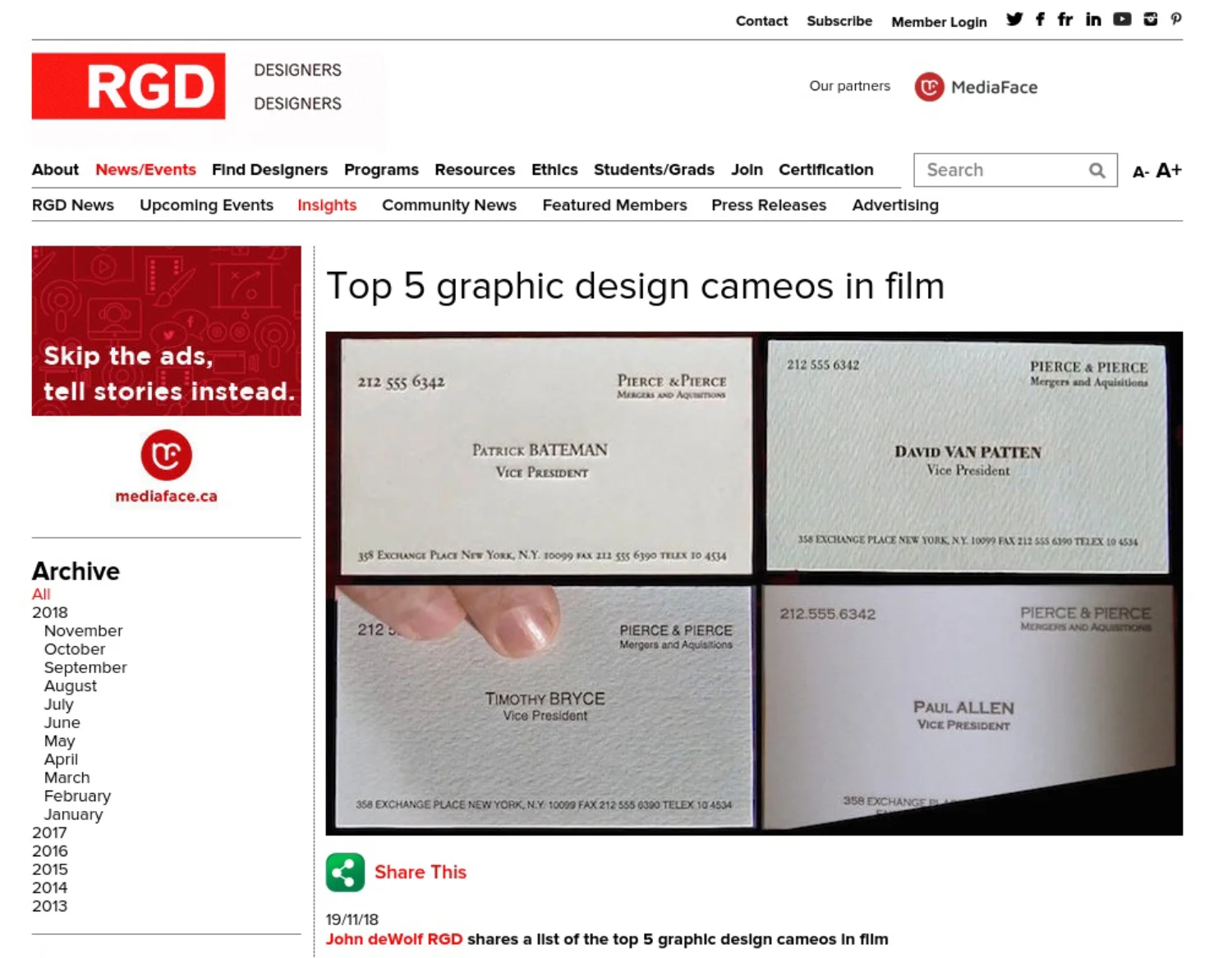Click the search magnifier icon
The height and width of the screenshot is (958, 1232).
click(x=1096, y=170)
